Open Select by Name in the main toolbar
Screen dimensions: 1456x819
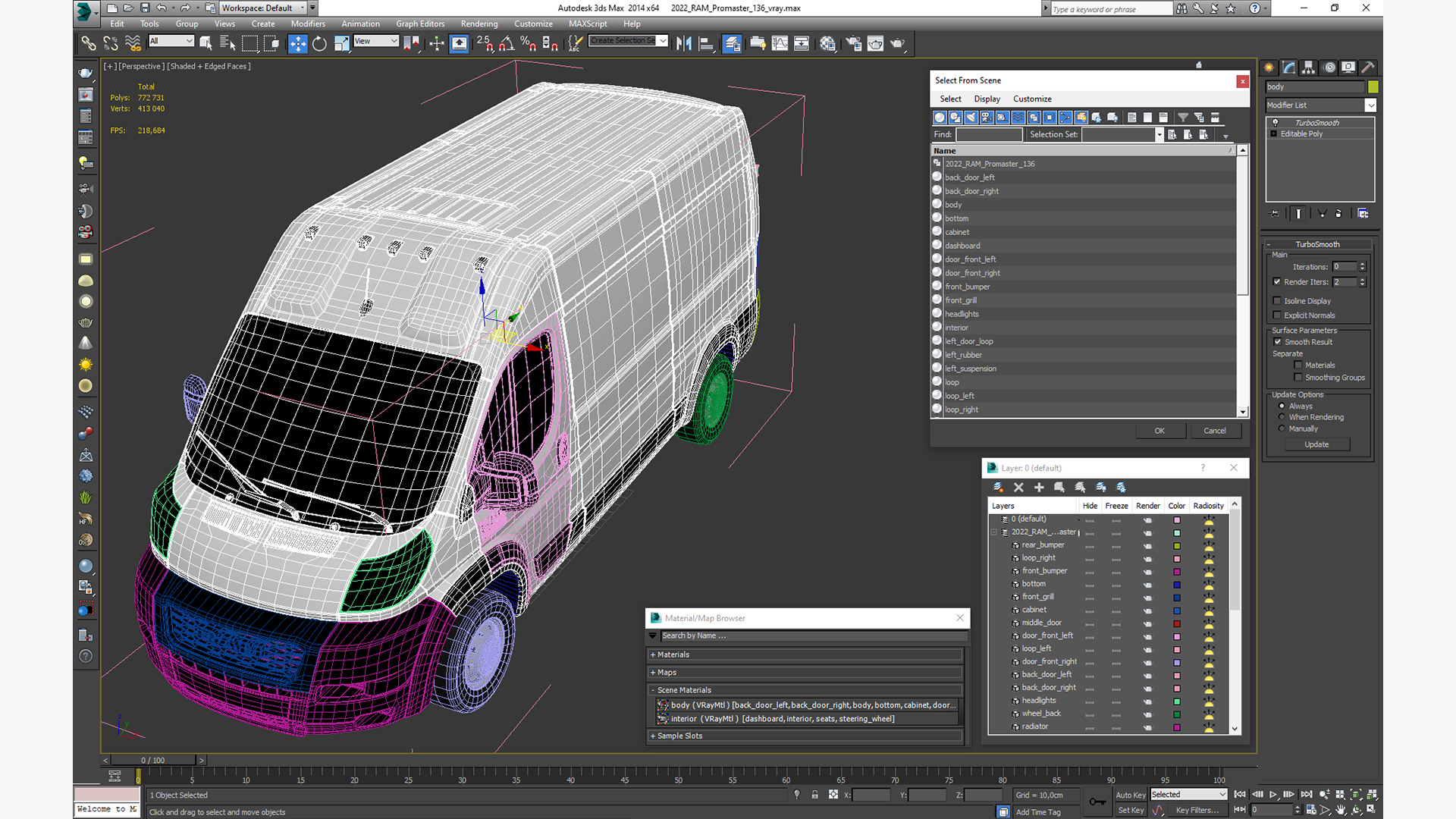click(x=227, y=43)
